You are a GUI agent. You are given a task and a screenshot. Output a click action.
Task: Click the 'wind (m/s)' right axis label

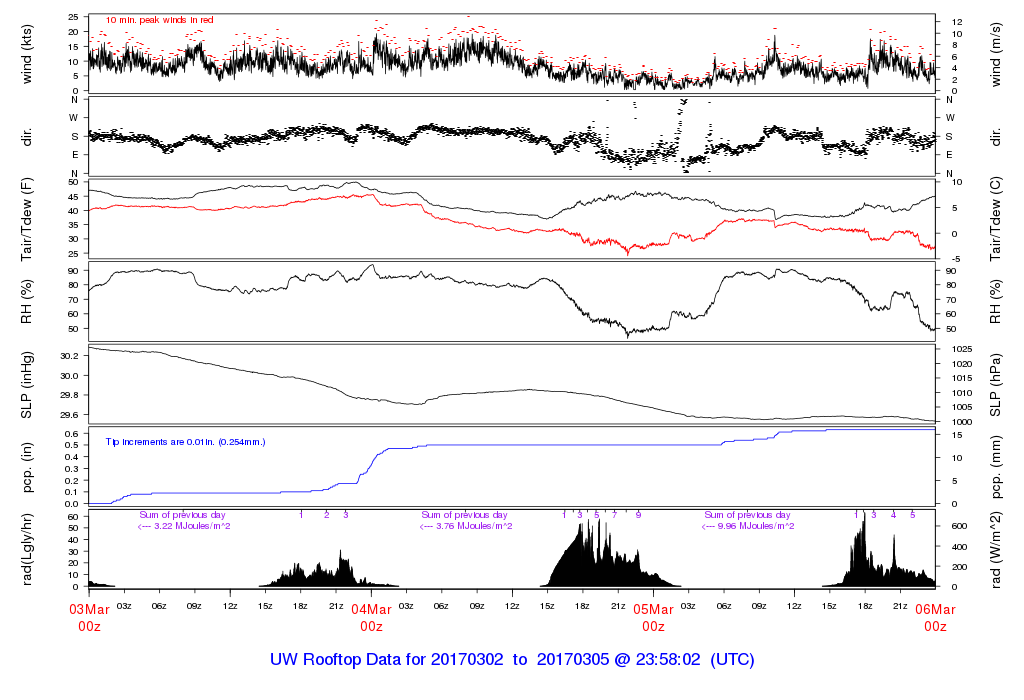pyautogui.click(x=995, y=54)
